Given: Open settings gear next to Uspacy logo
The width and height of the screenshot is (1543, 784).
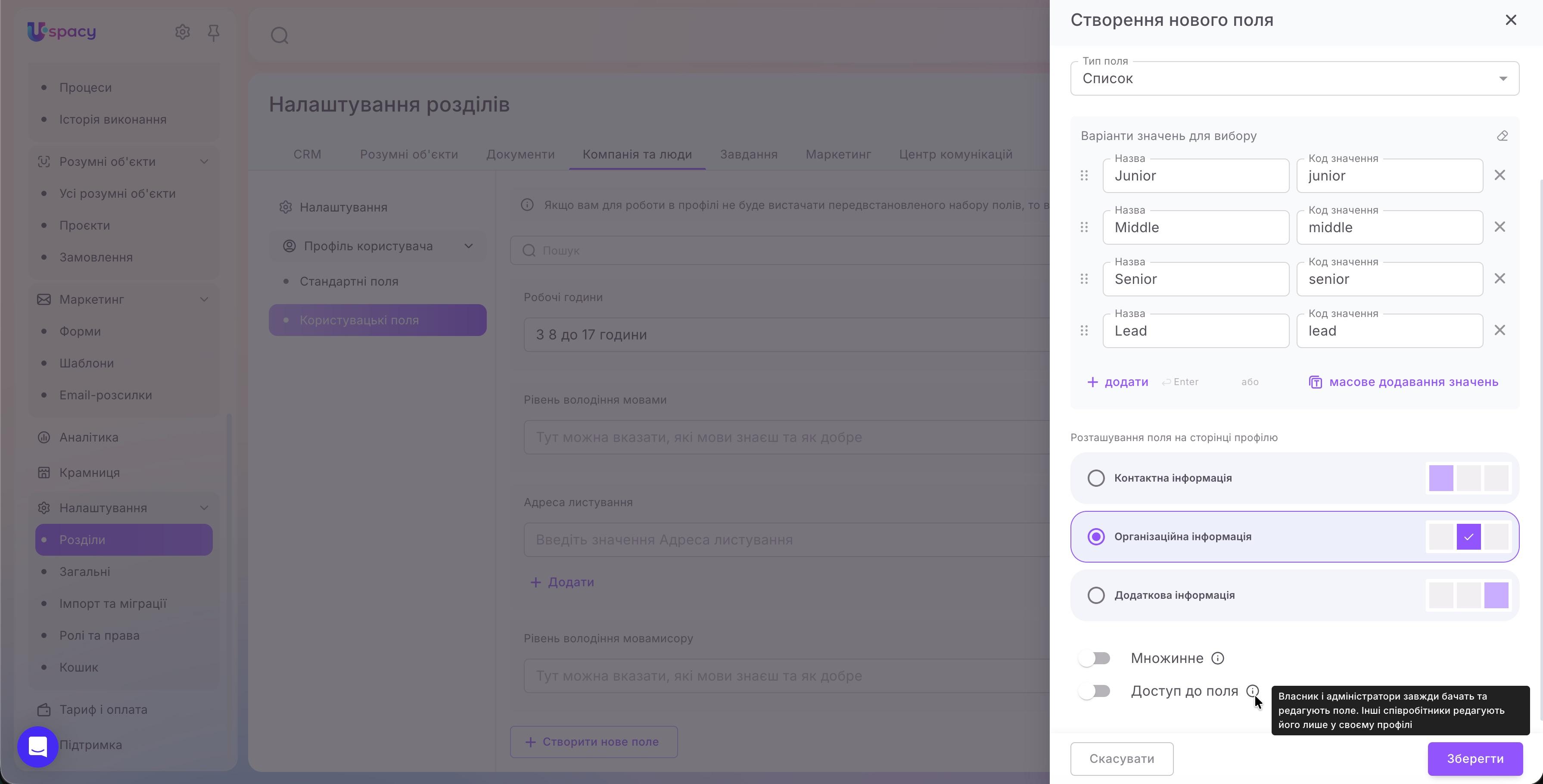Looking at the screenshot, I should (x=183, y=32).
